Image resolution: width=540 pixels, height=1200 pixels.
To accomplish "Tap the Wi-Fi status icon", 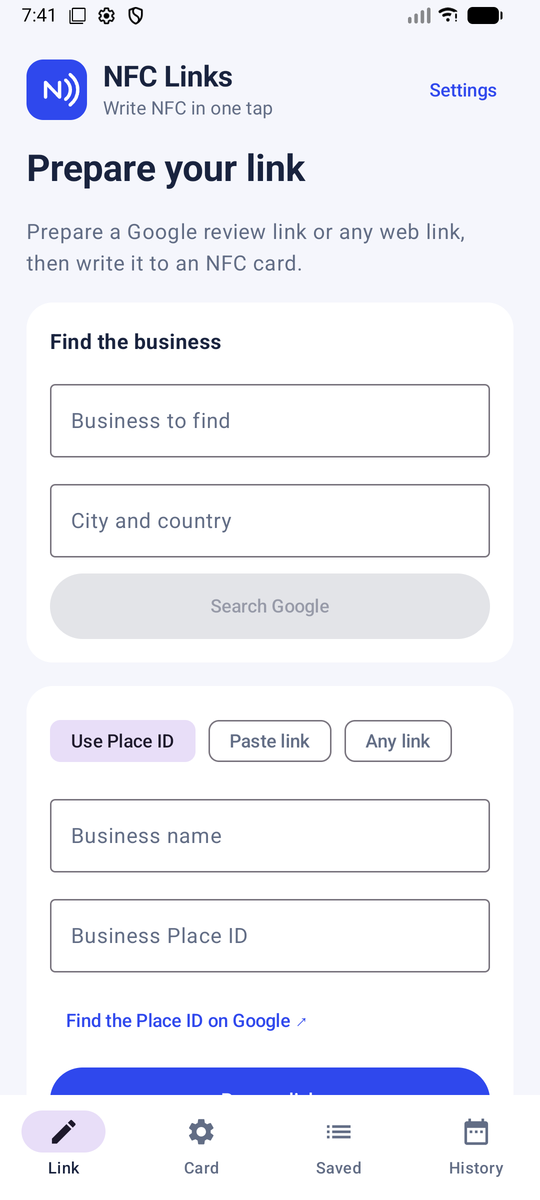I will (x=448, y=15).
